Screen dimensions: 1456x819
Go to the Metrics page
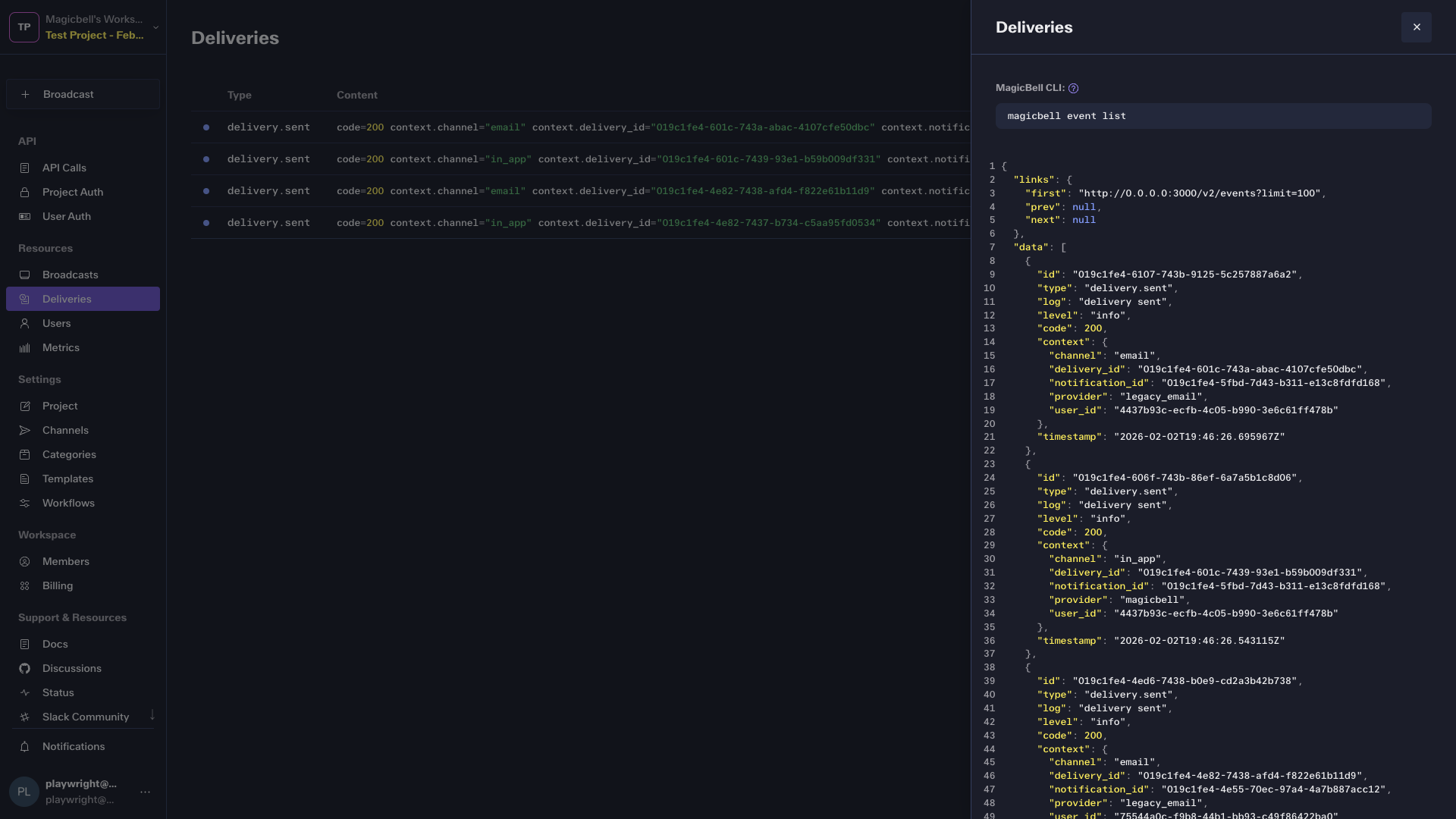83,347
